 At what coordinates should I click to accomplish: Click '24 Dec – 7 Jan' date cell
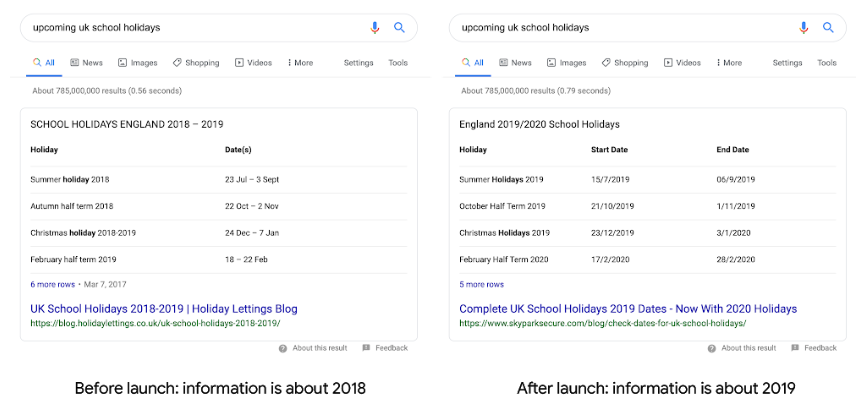[252, 233]
